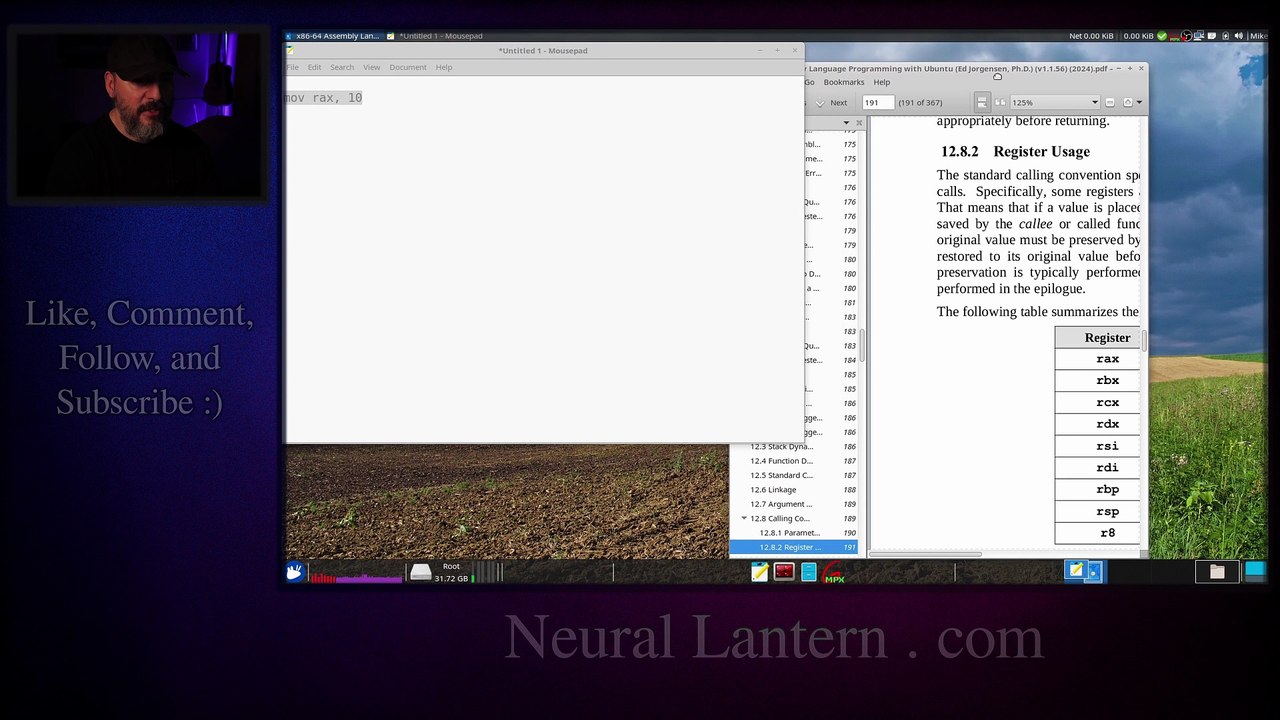Click the zoom out icon in PDF toolbar

pos(1110,102)
